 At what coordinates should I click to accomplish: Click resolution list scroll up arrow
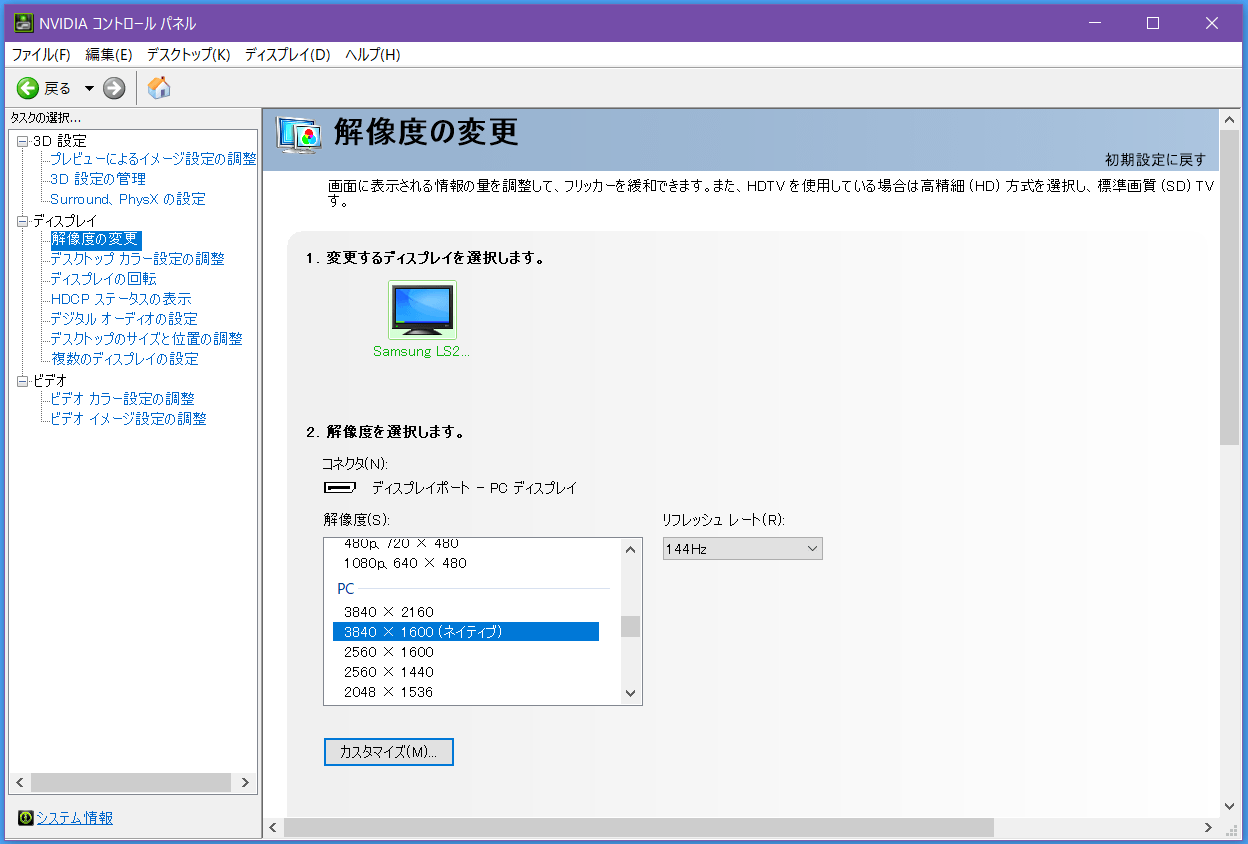[x=630, y=549]
